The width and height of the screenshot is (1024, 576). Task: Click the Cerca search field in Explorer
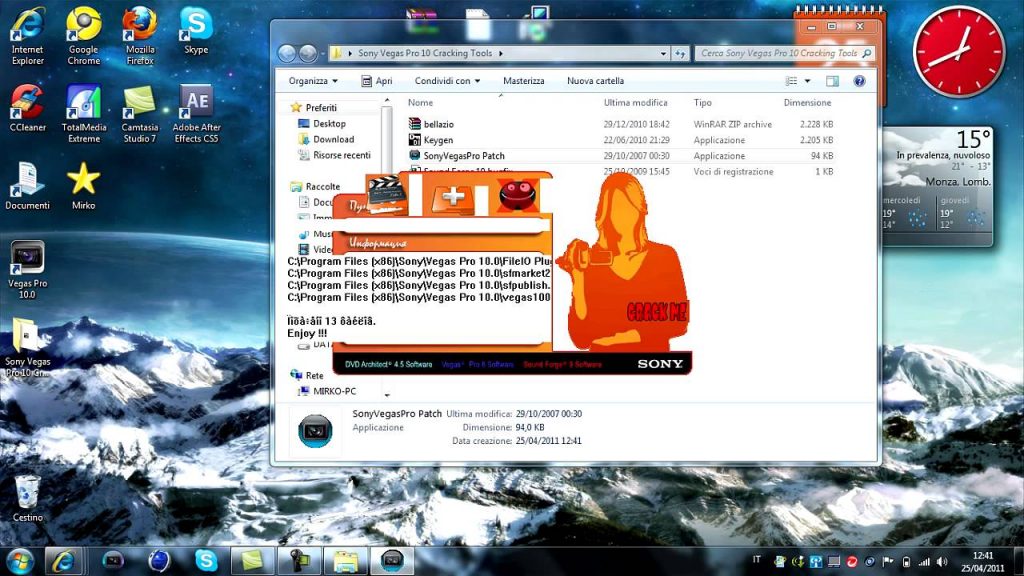coord(784,54)
